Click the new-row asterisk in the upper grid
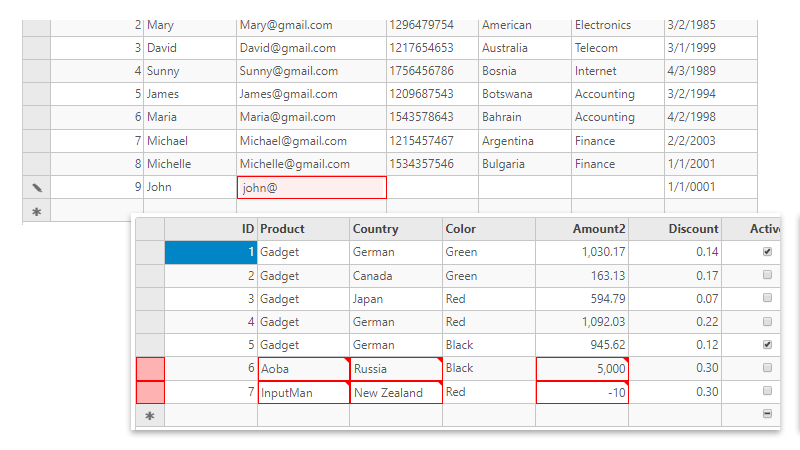This screenshot has width=800, height=450. 37,211
